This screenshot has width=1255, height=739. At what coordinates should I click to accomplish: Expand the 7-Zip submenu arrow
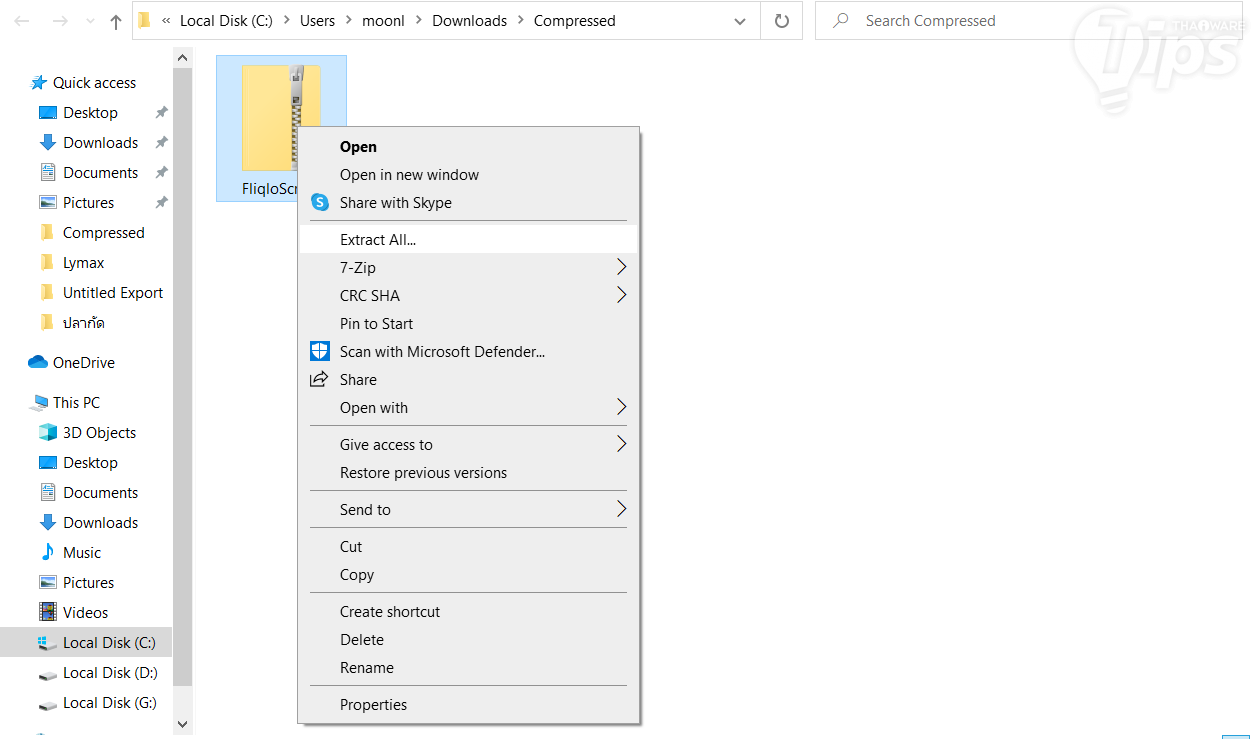point(621,268)
